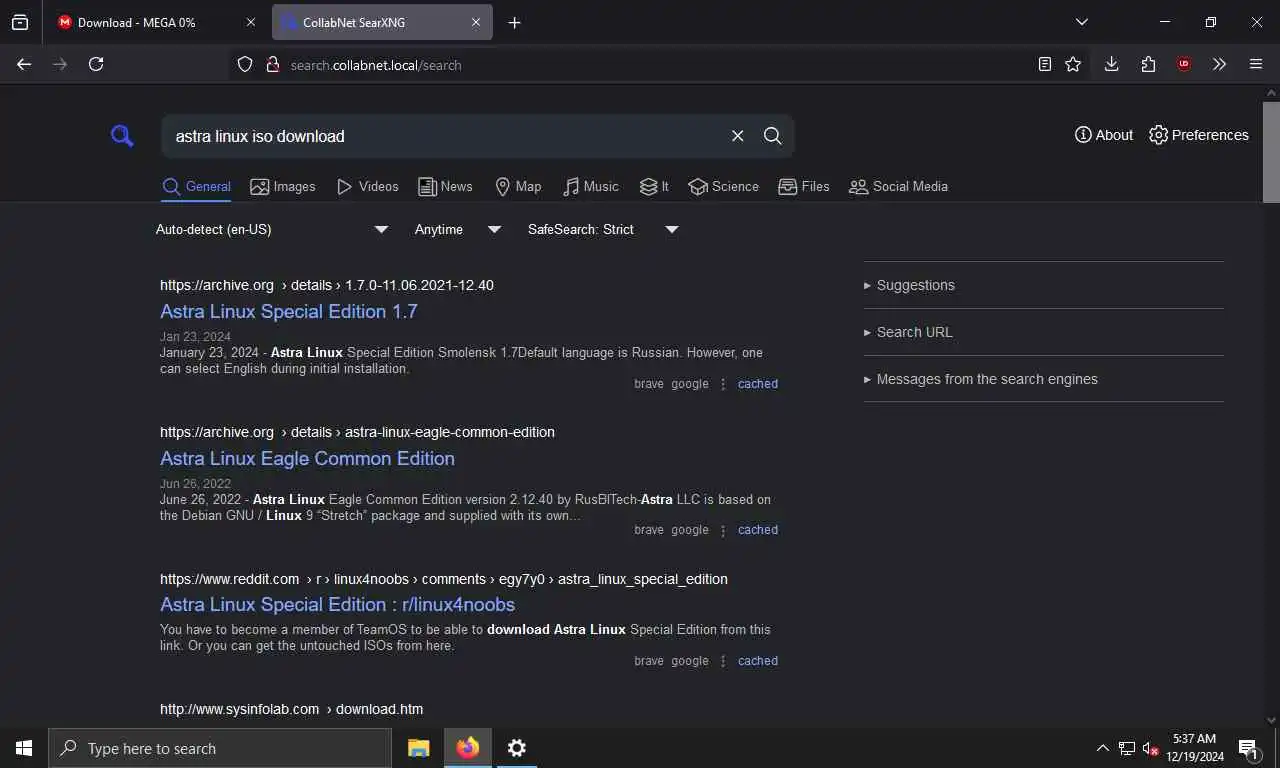
Task: Open Astra Linux Special Edition 1.7 result
Action: tap(289, 311)
